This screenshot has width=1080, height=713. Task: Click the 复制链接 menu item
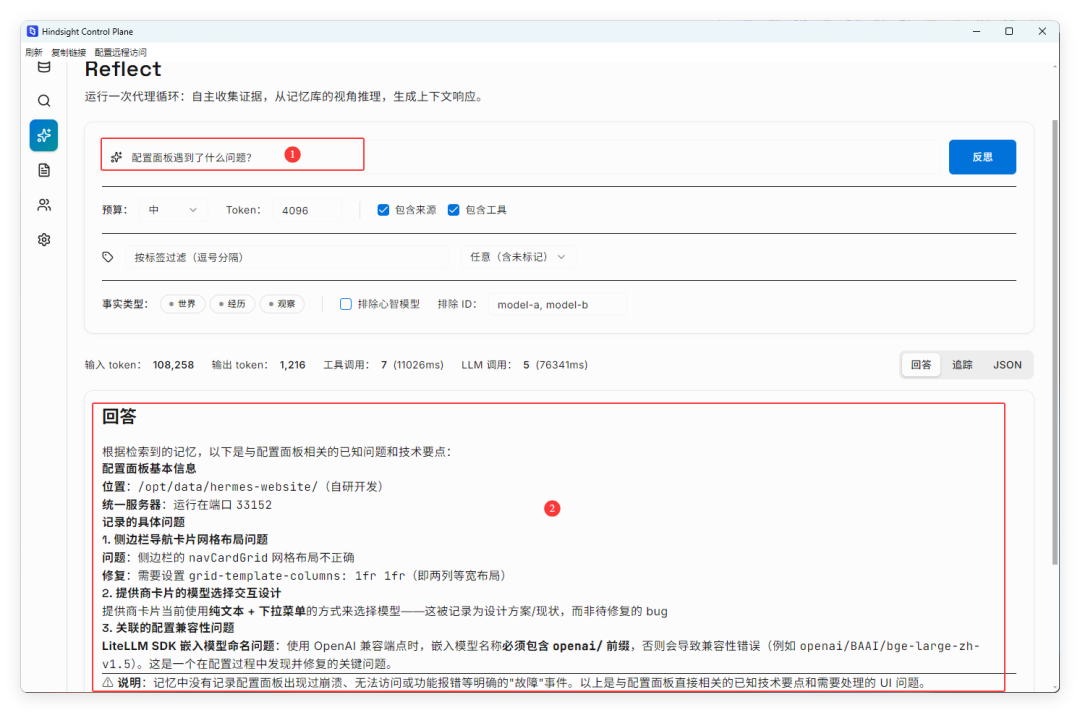point(68,52)
